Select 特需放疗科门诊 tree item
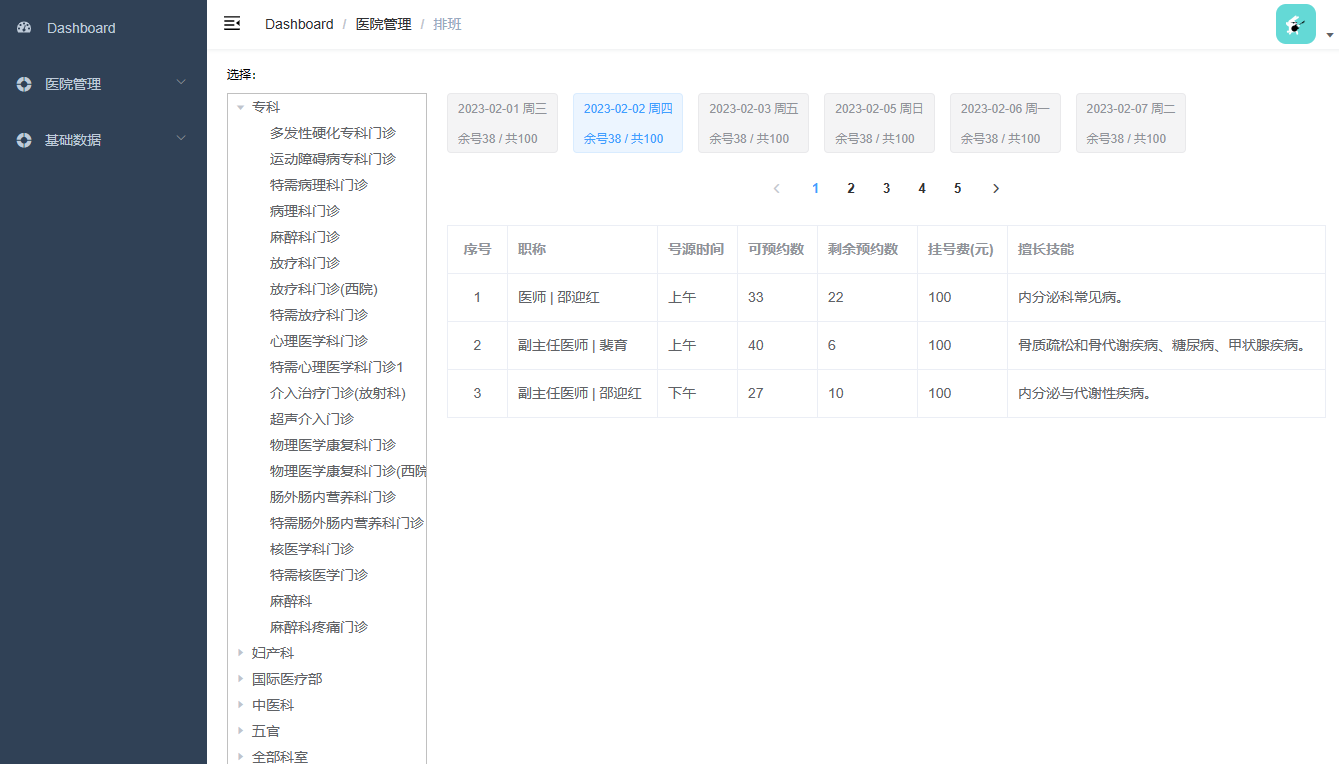 point(319,315)
